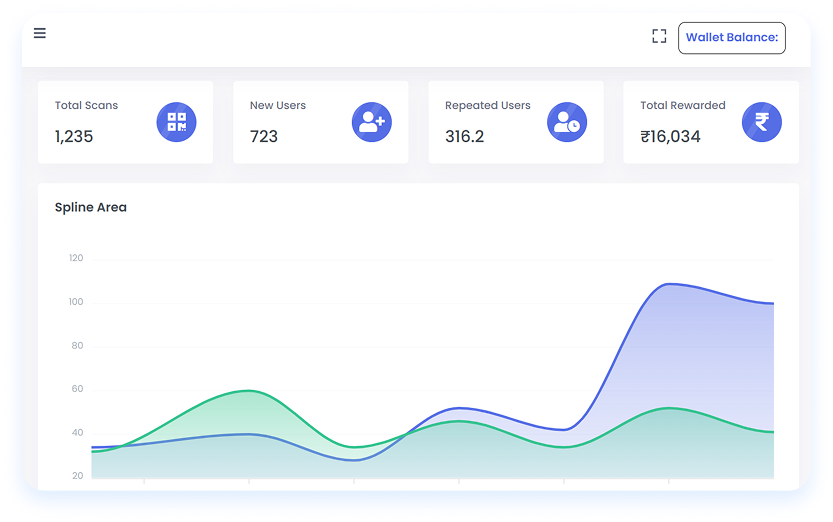The height and width of the screenshot is (522, 833).
Task: Open the hamburger menu icon
Action: (40, 34)
